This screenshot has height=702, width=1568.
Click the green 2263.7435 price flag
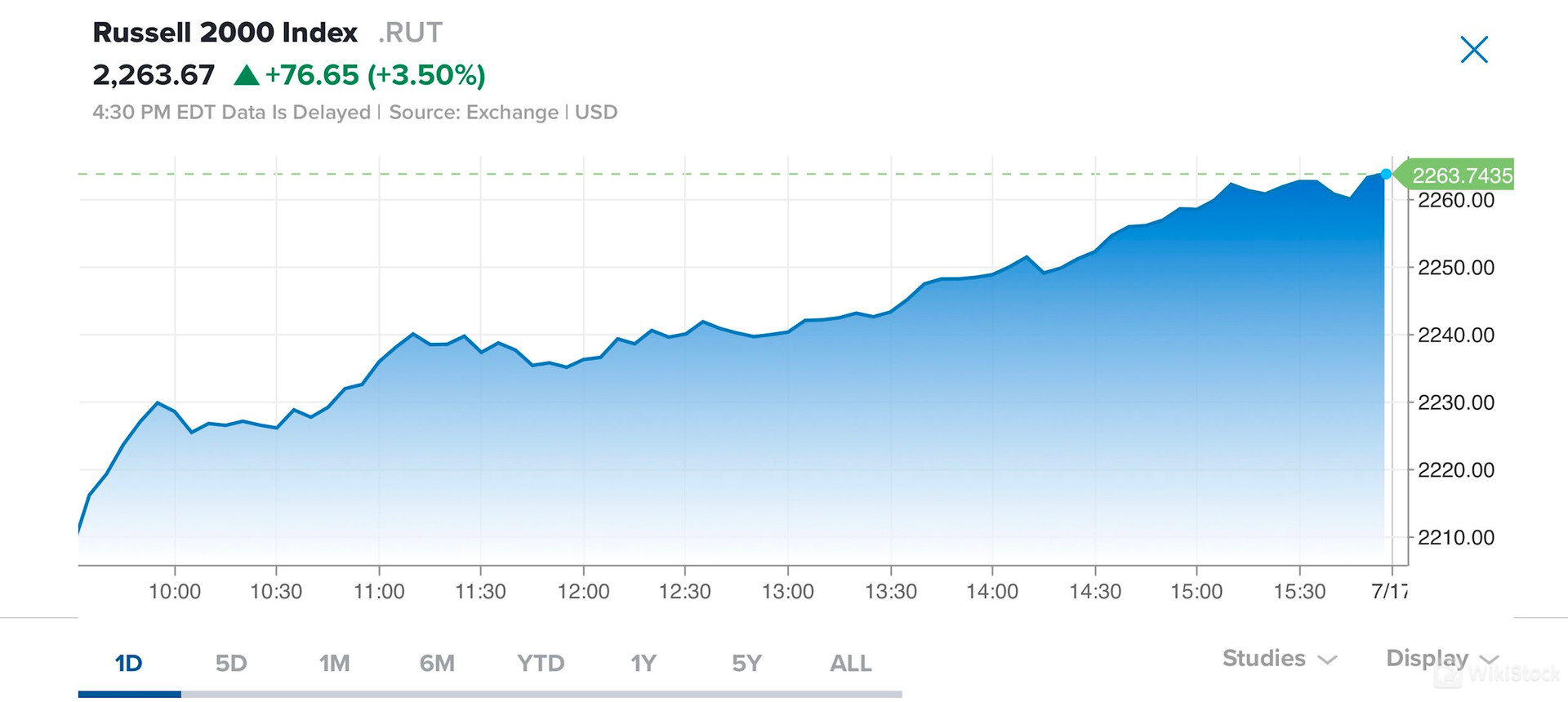pyautogui.click(x=1455, y=174)
